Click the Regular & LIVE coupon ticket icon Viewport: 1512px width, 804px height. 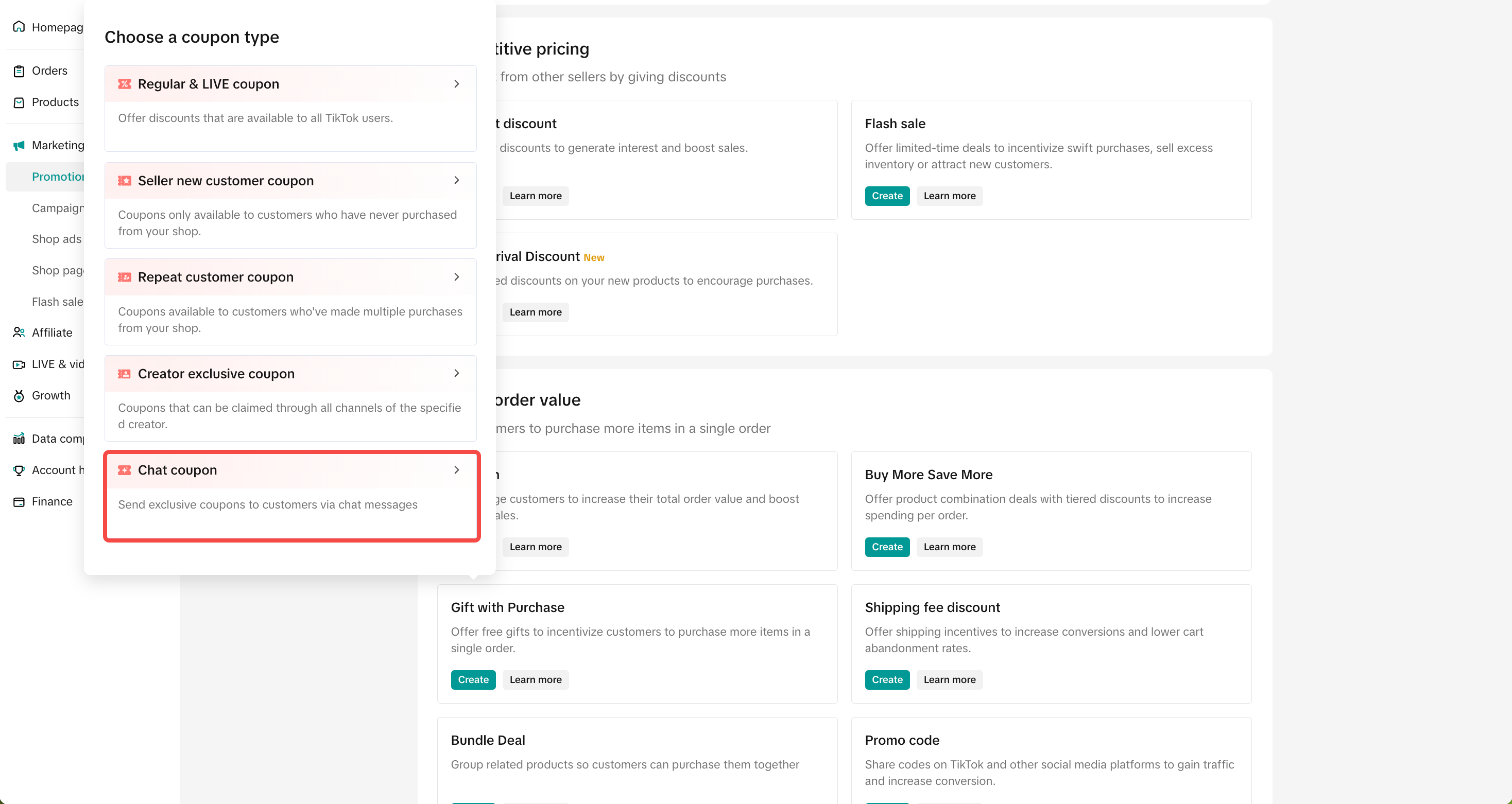click(x=125, y=84)
